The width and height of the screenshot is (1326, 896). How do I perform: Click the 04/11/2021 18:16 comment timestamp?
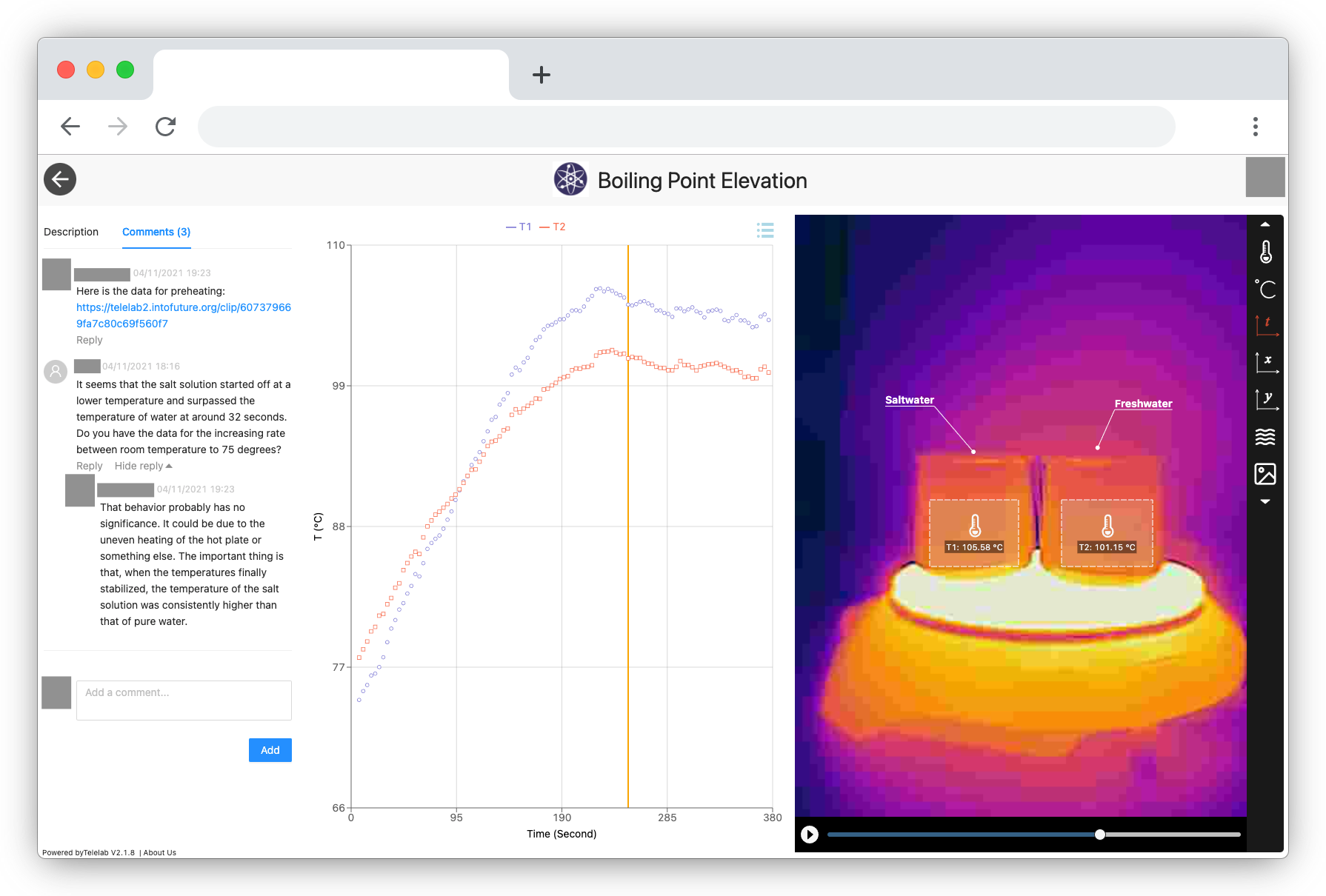coord(141,366)
